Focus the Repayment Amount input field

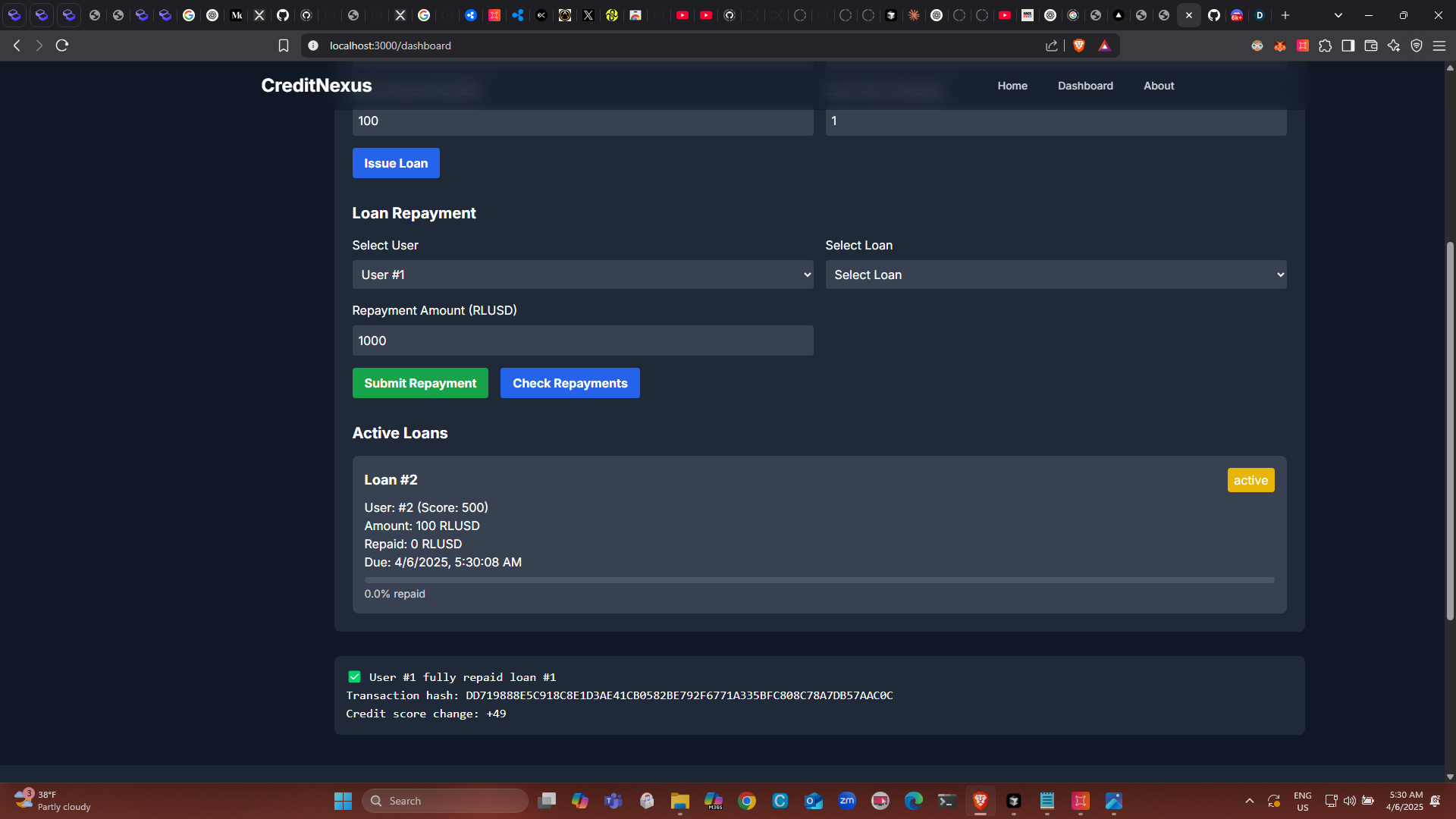tap(582, 340)
